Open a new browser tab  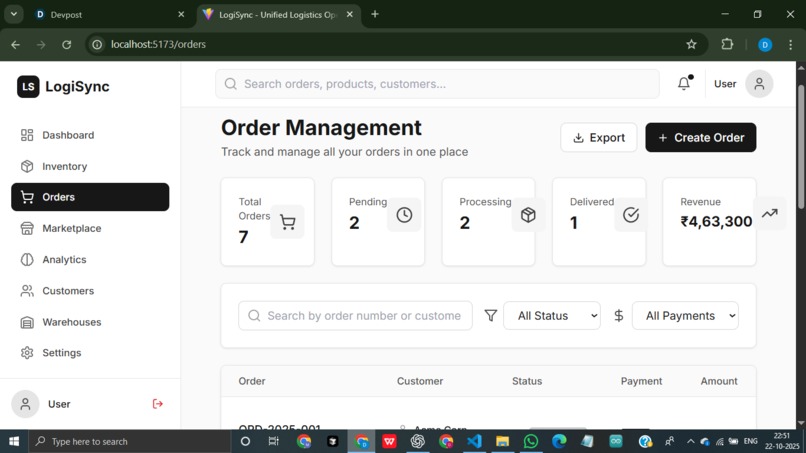375,14
